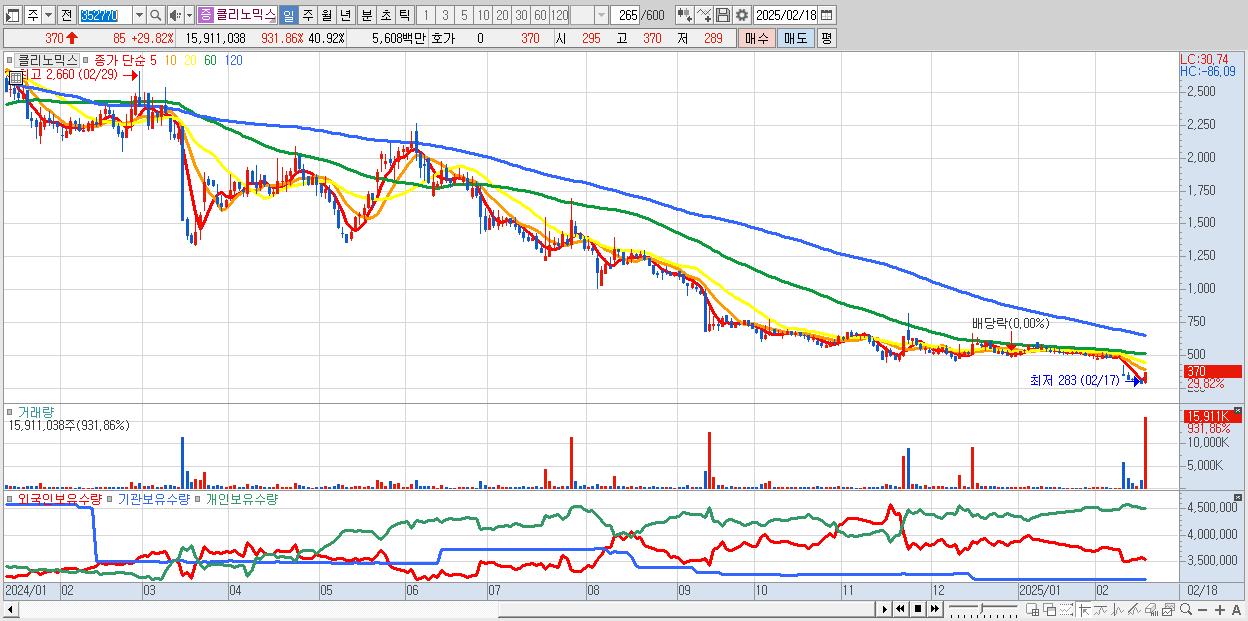This screenshot has height=621, width=1248.
Task: Select the 초 second period tab
Action: [x=386, y=15]
